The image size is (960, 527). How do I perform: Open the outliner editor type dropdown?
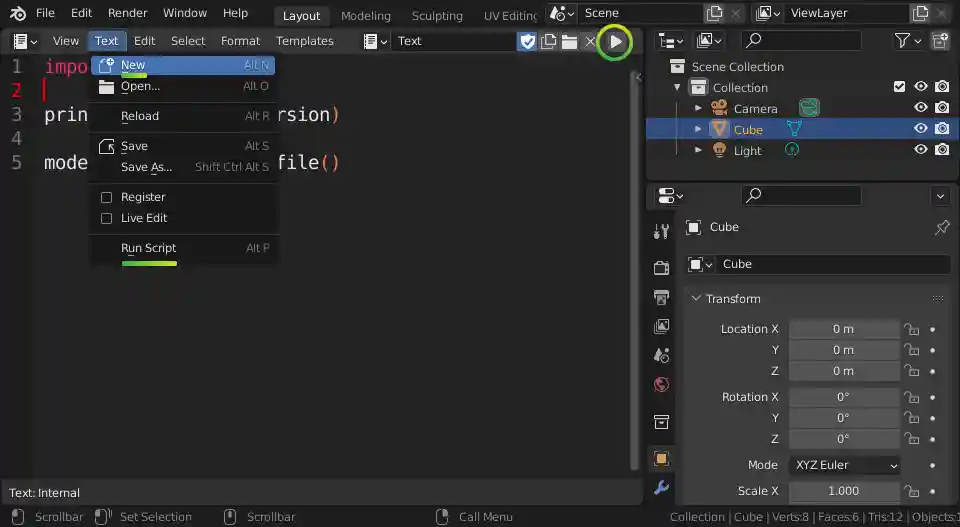click(670, 41)
